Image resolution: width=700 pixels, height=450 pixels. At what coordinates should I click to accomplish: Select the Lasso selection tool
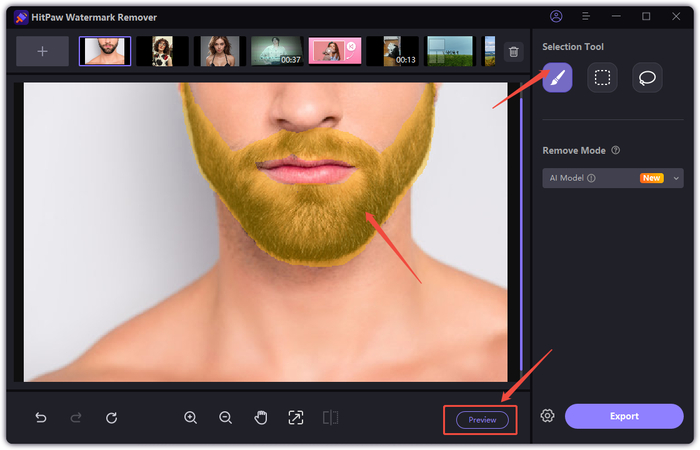(x=647, y=78)
